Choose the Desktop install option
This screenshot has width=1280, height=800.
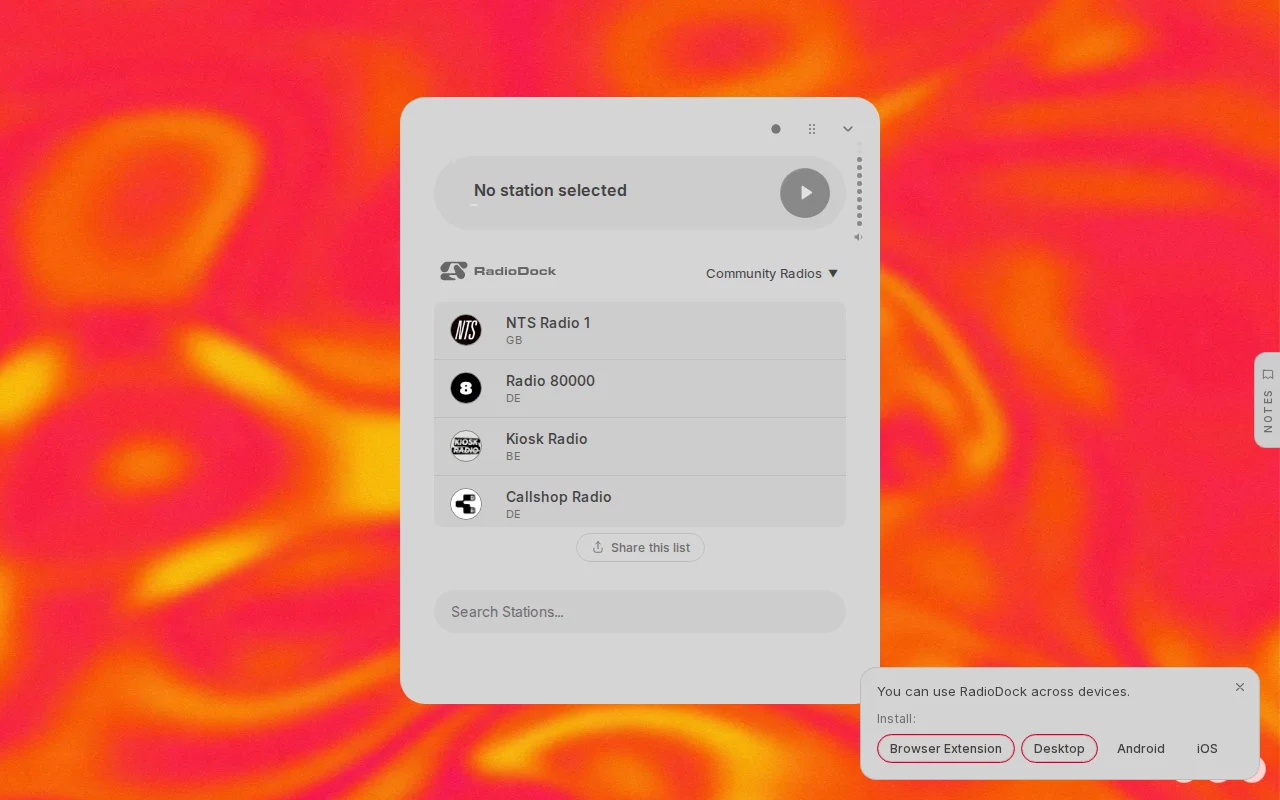click(x=1059, y=748)
